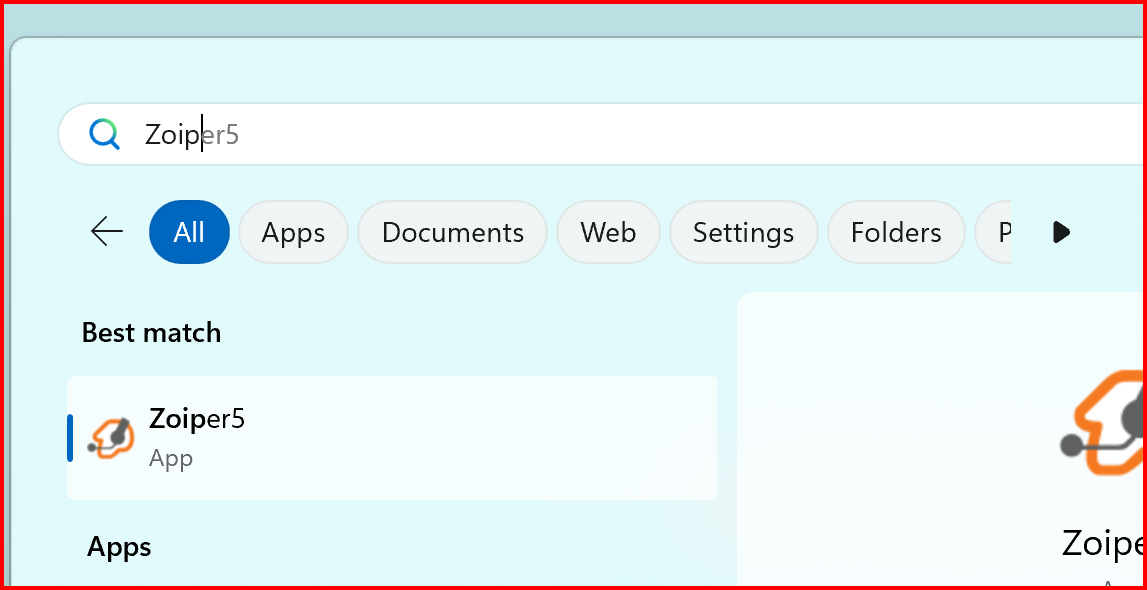Click the Zoiper5 icon in best match

point(112,438)
